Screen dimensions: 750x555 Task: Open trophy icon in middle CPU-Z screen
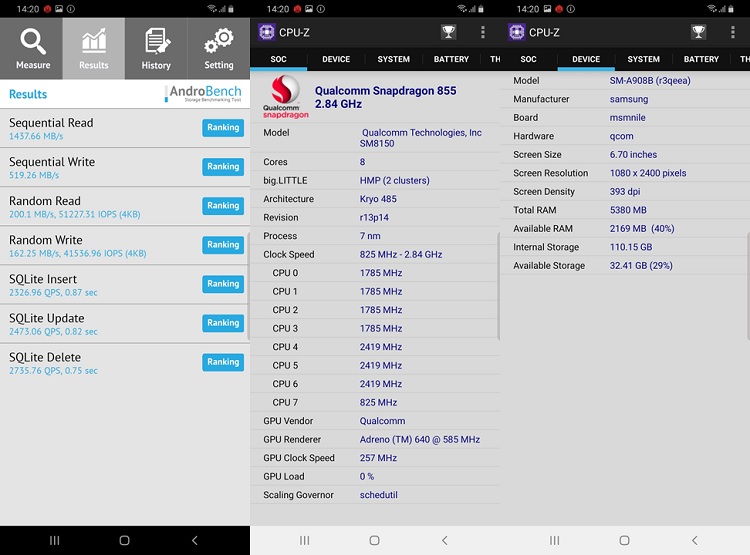(x=448, y=32)
